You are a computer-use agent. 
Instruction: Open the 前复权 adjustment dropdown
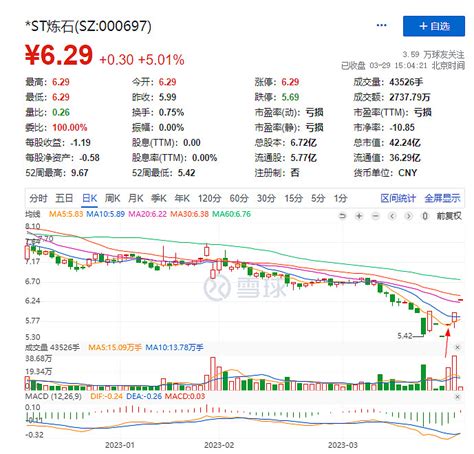(449, 216)
